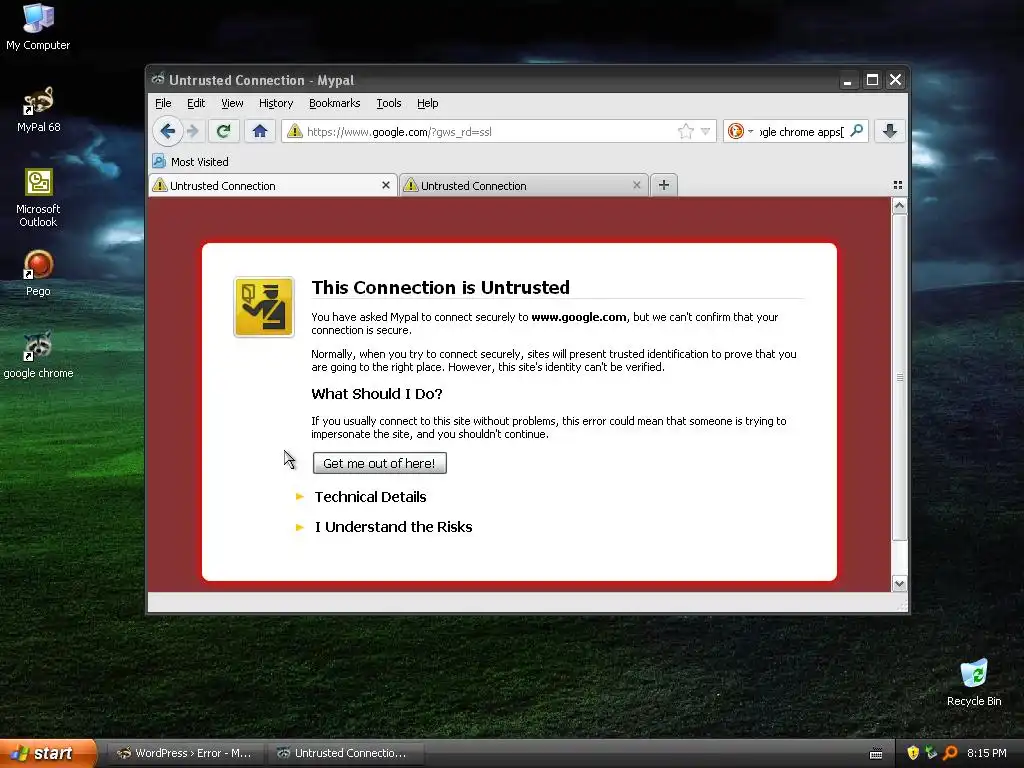1024x768 pixels.
Task: Open a new tab with plus button
Action: coord(664,185)
